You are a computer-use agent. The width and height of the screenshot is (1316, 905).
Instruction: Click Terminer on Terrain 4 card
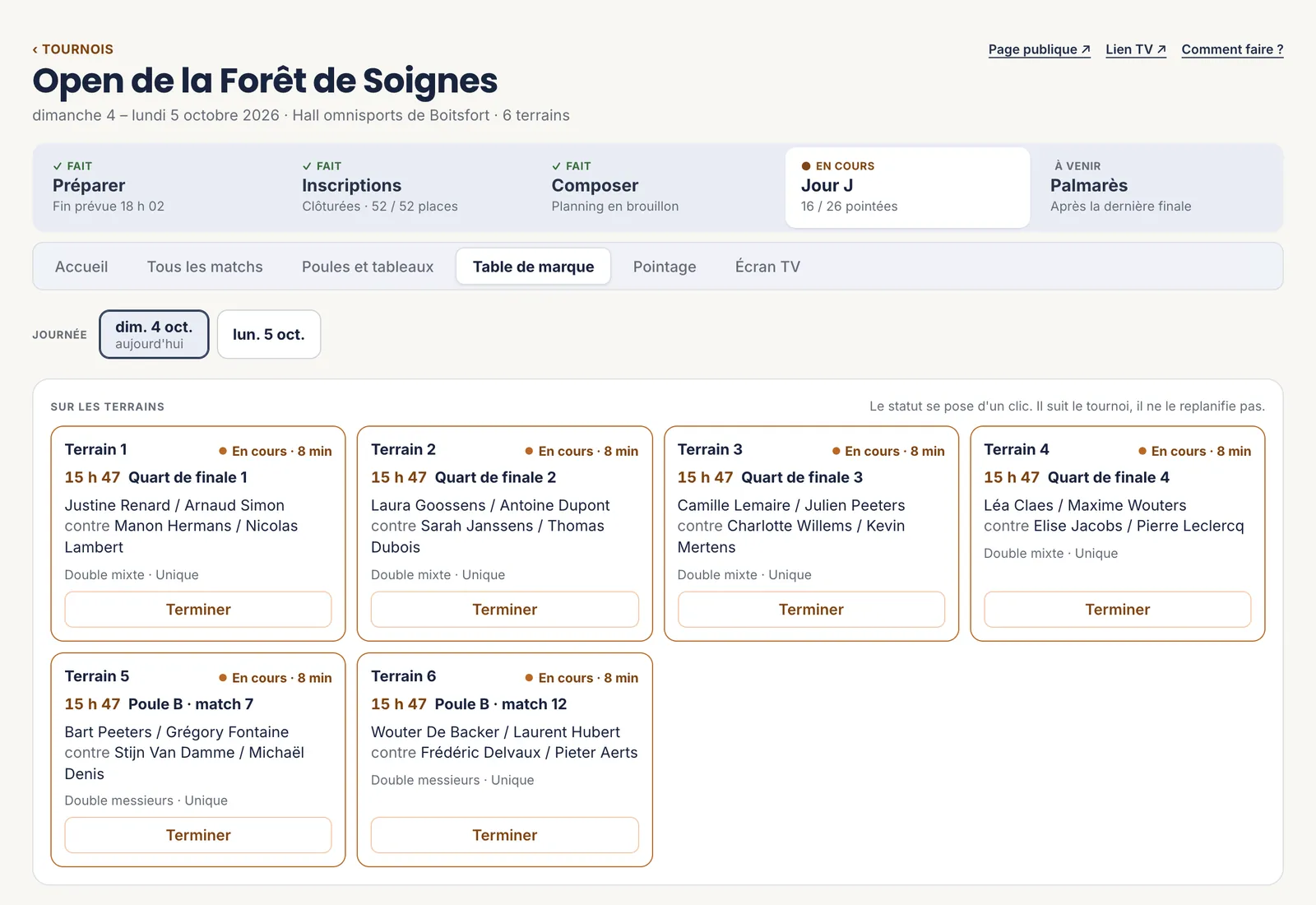point(1117,610)
